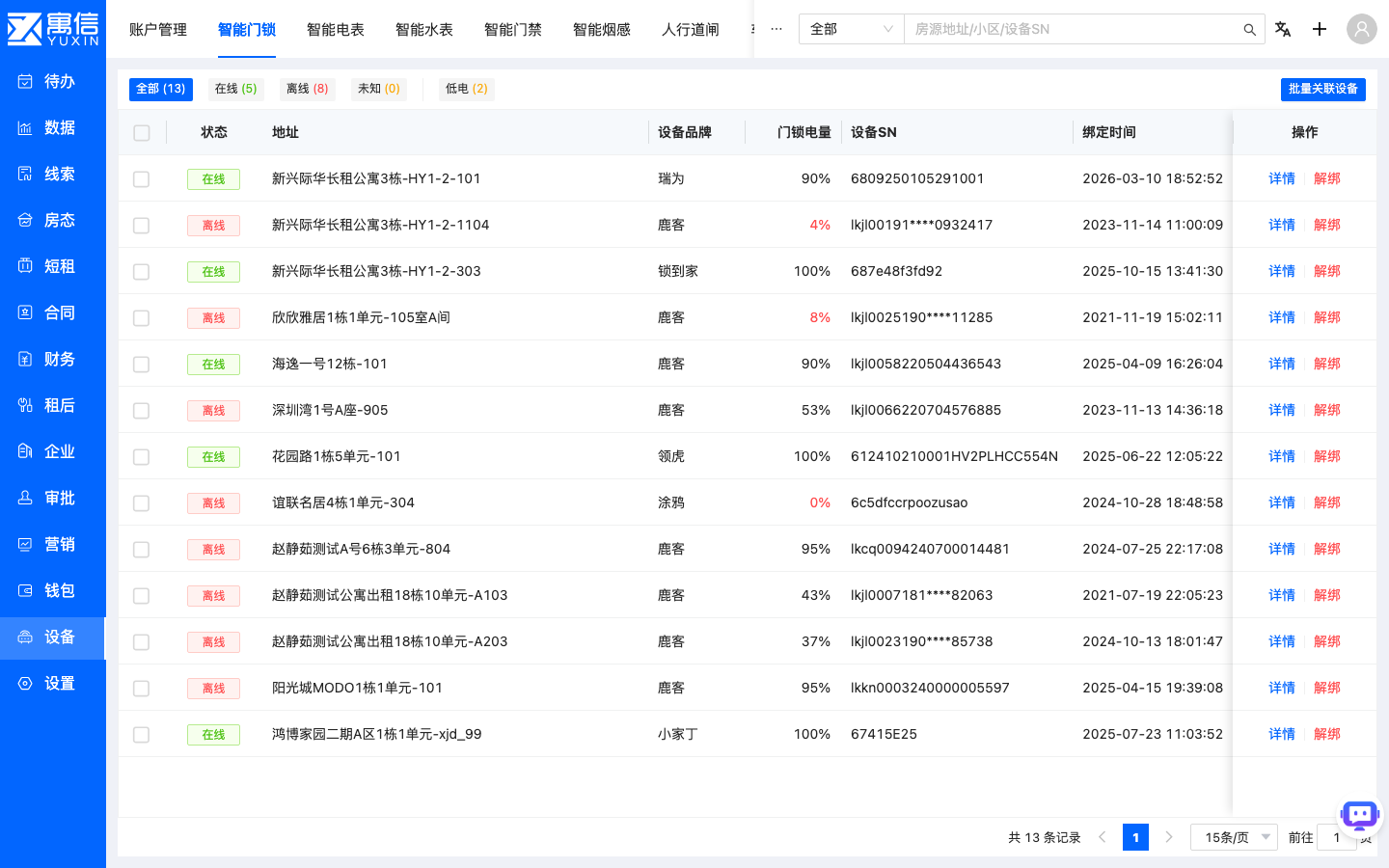Image resolution: width=1389 pixels, height=868 pixels.
Task: Switch to 账户管理 tab
Action: 158,30
